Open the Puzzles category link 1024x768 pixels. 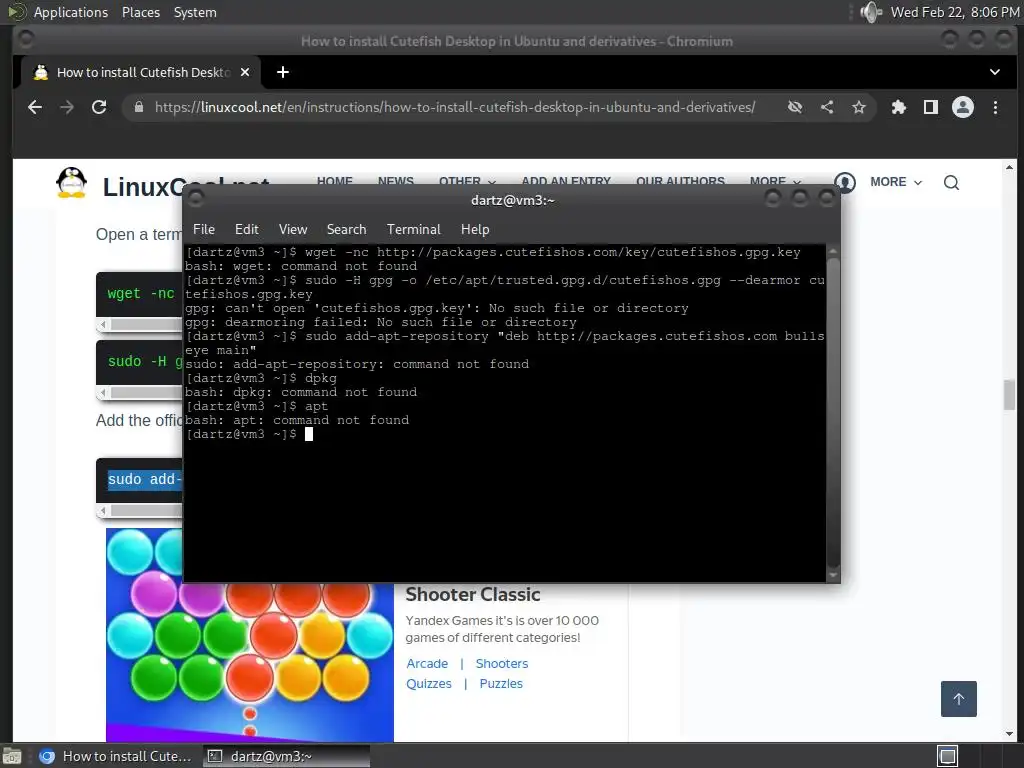pos(501,684)
